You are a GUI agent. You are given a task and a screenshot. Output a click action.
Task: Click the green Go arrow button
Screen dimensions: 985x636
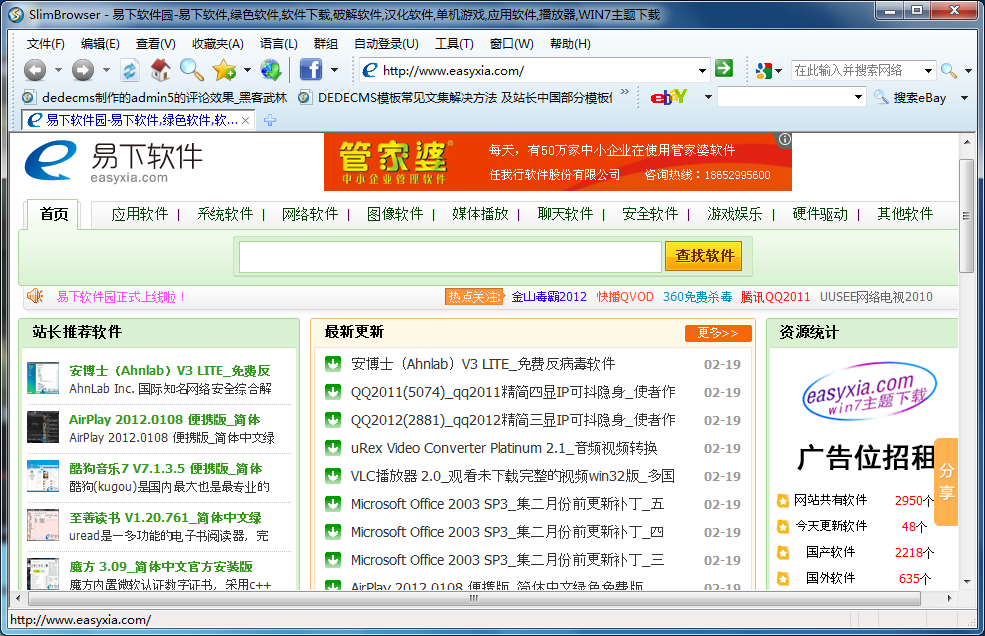[724, 69]
